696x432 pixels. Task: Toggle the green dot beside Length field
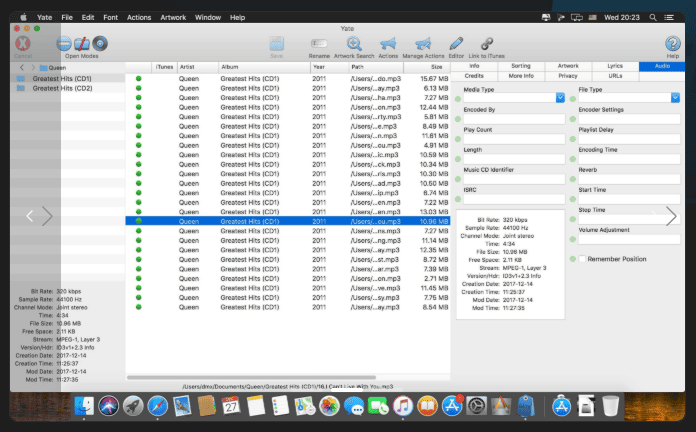tap(458, 159)
